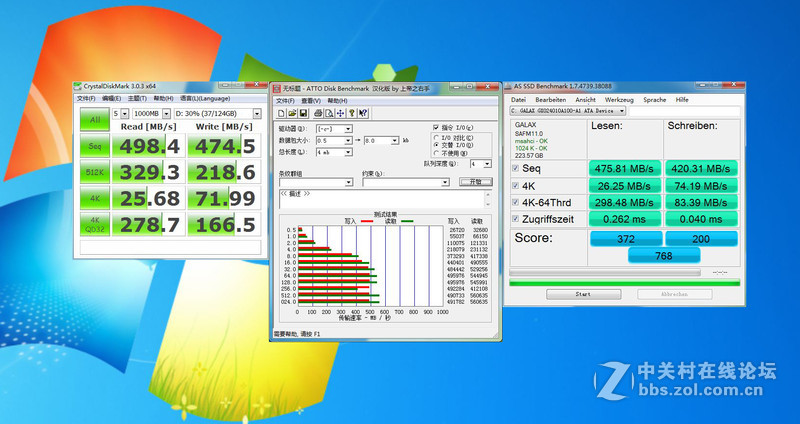Open the 主题(T) menu in CrystalDiskMark

click(x=136, y=98)
